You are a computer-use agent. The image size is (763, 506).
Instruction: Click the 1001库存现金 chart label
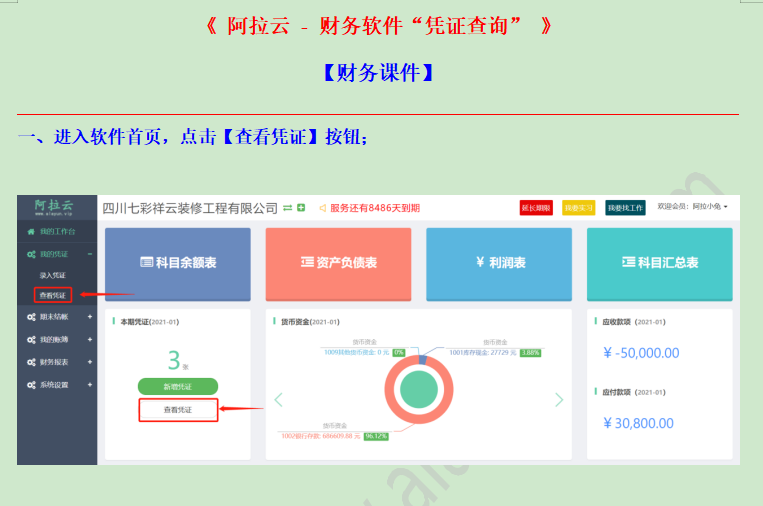point(483,353)
